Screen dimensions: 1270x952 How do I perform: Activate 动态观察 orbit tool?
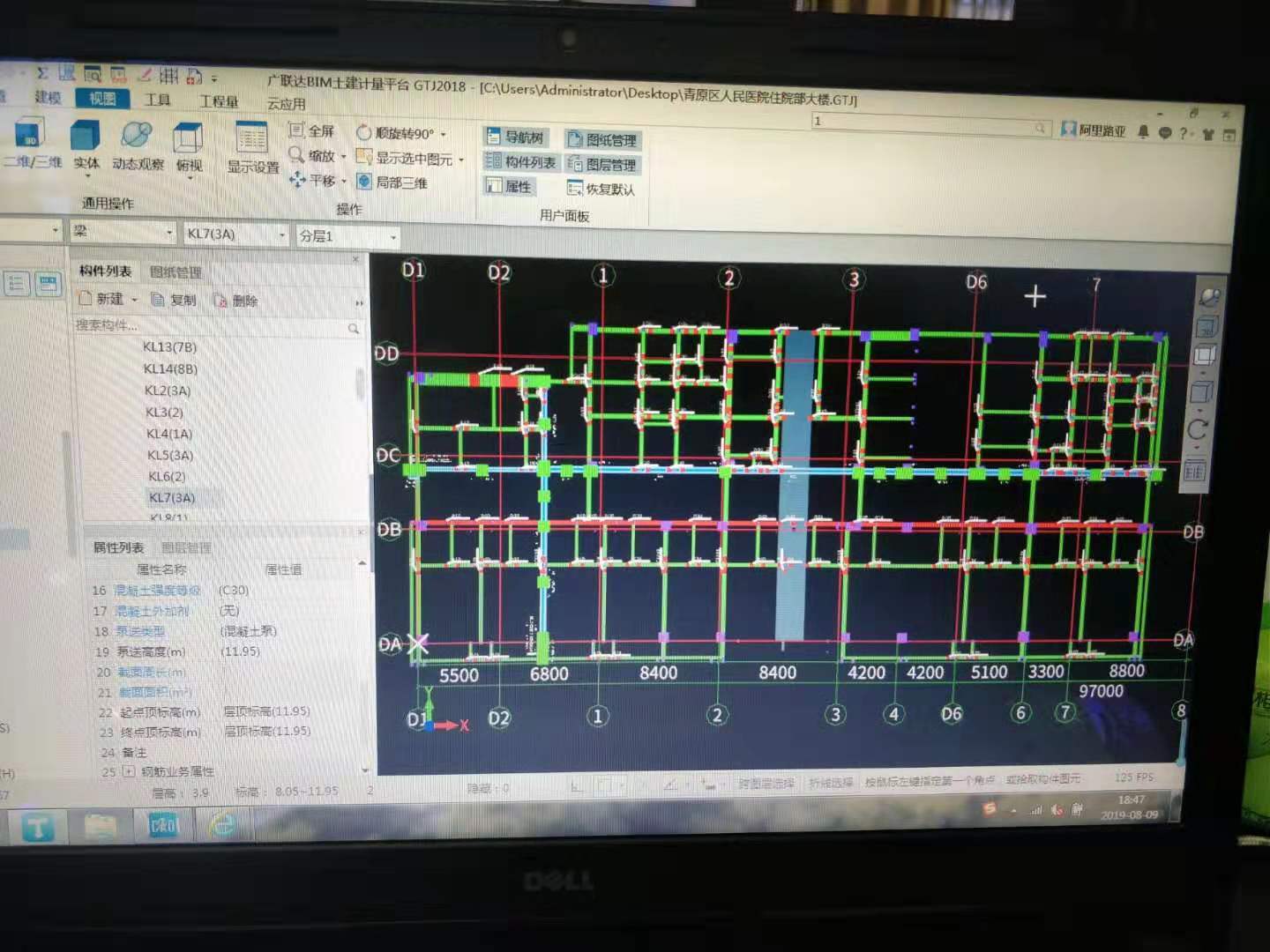137,137
